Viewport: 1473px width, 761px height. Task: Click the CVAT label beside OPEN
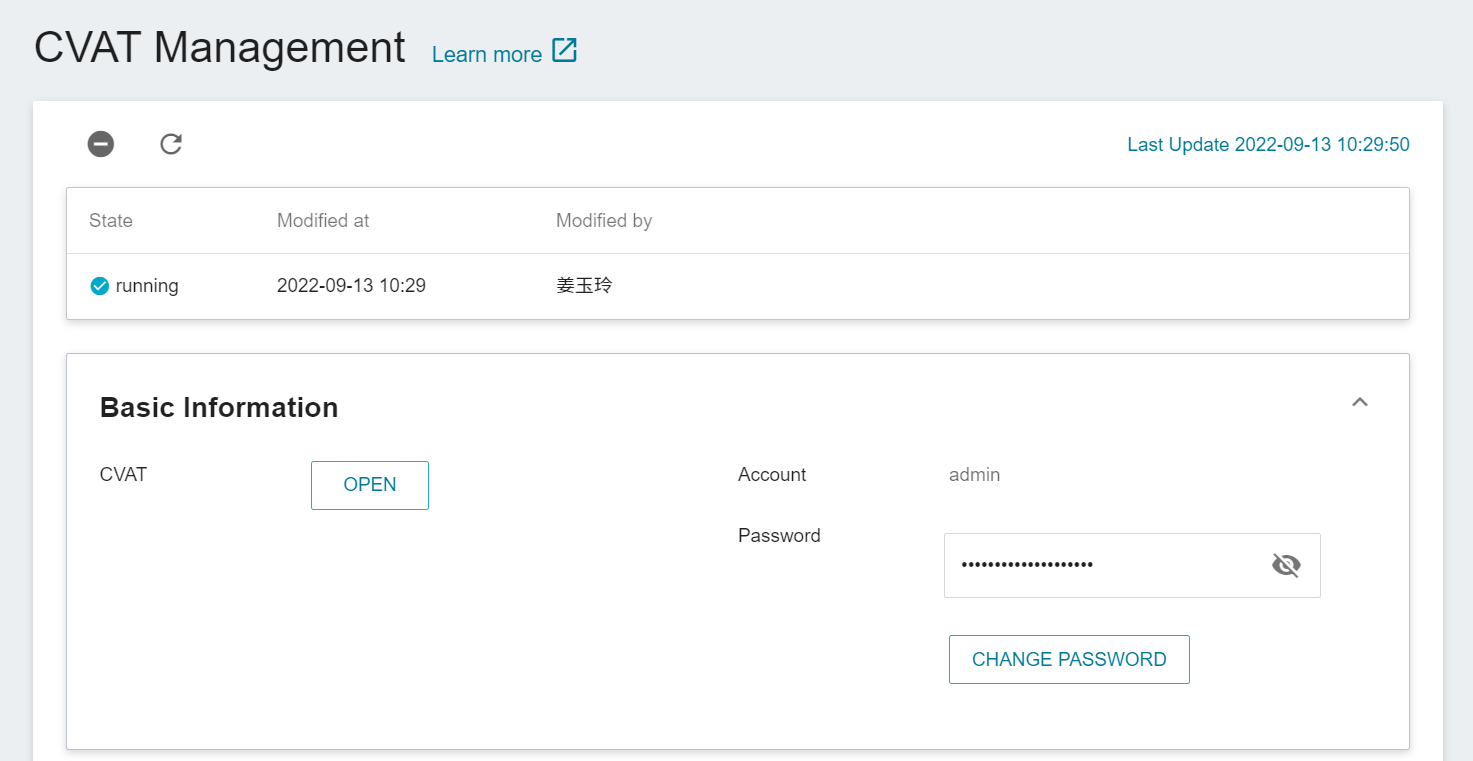124,475
